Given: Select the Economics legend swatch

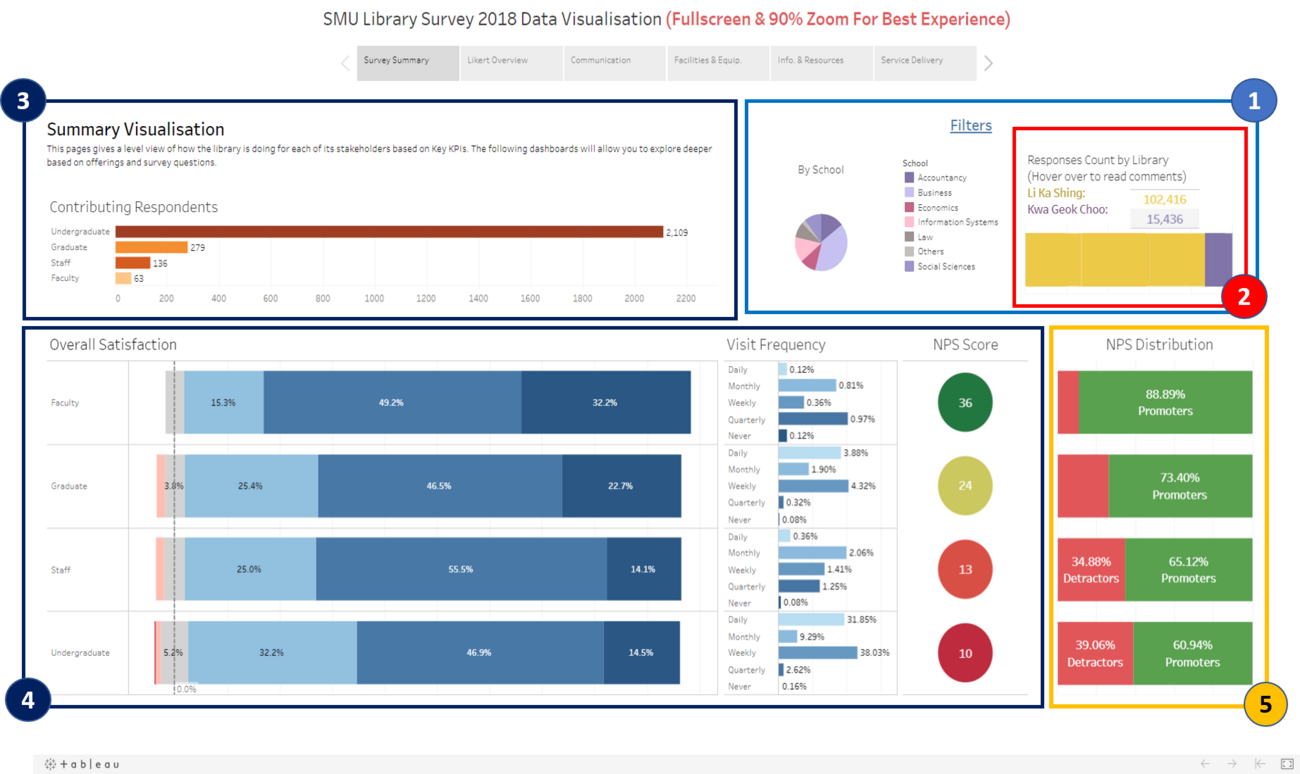Looking at the screenshot, I should (909, 207).
